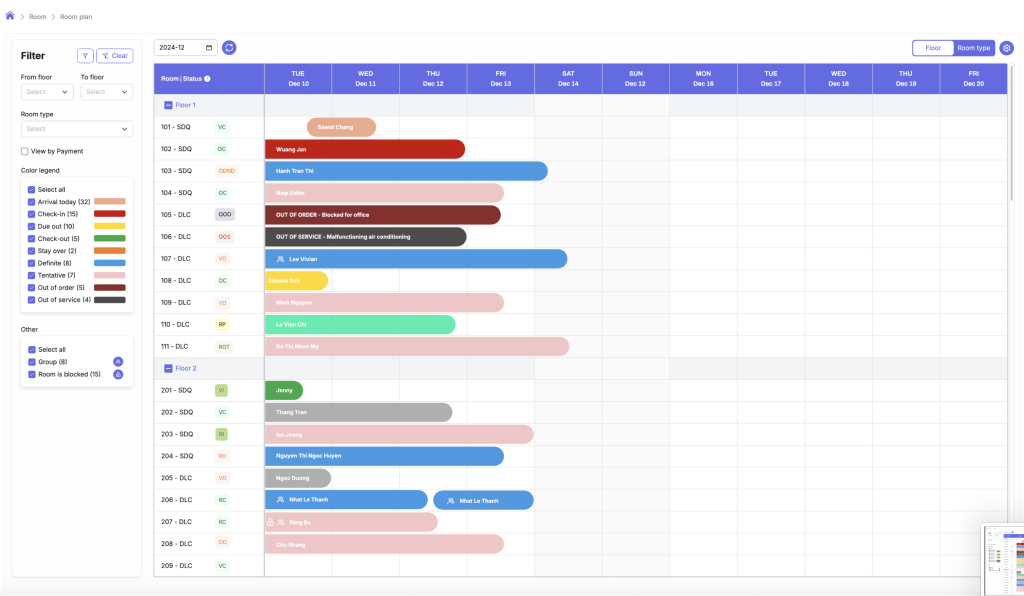
Task: Click the red Check-in color swatch
Action: 109,214
